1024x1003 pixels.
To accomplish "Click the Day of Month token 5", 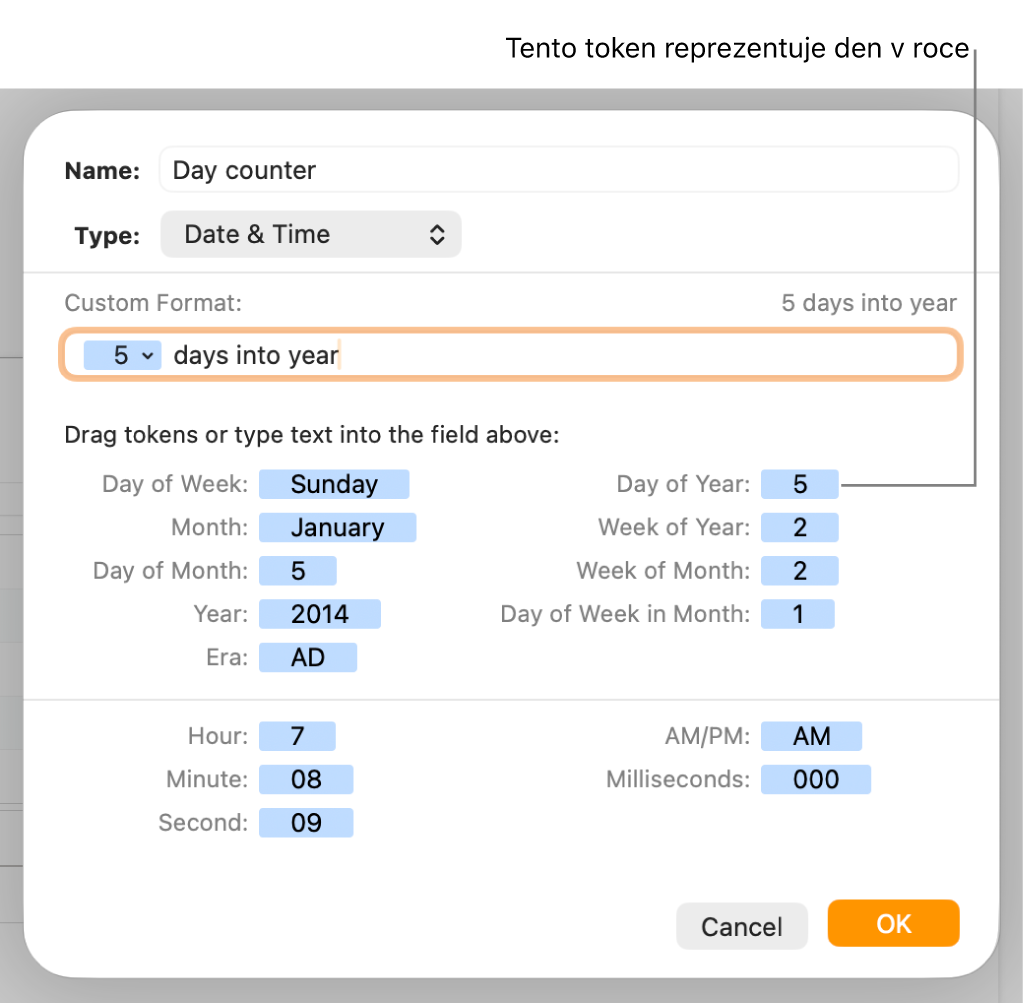I will coord(298,571).
